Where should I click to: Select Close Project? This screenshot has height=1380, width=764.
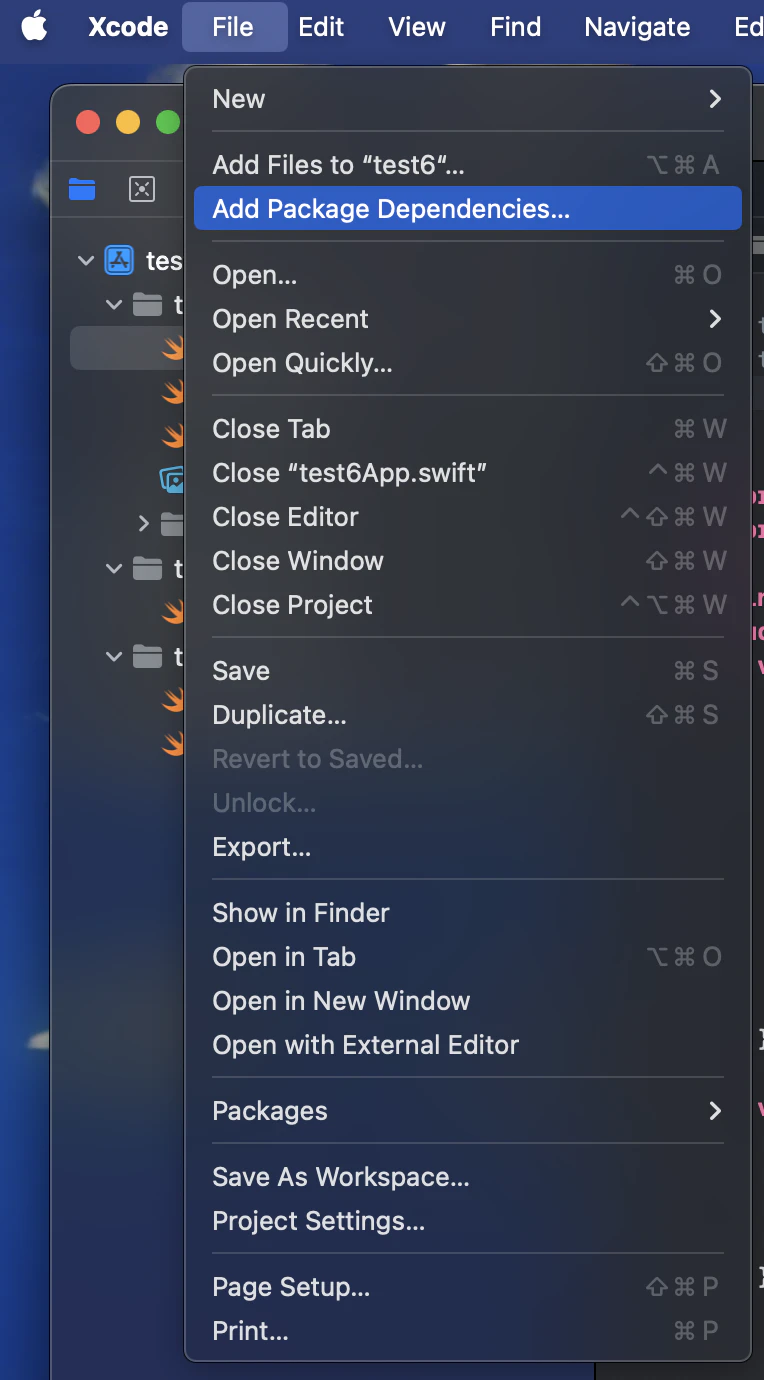click(x=468, y=605)
